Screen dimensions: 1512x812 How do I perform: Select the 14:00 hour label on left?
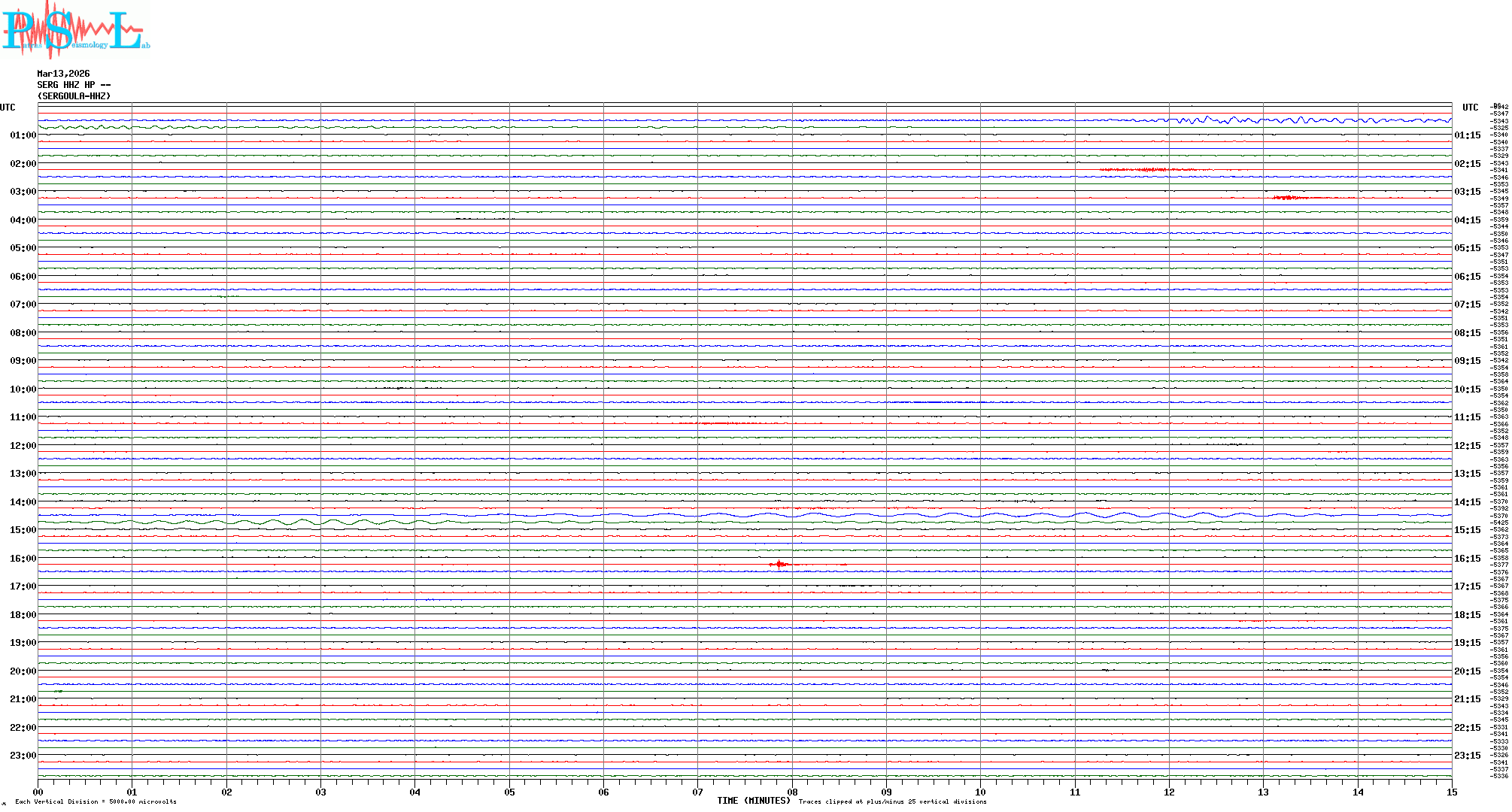23,502
